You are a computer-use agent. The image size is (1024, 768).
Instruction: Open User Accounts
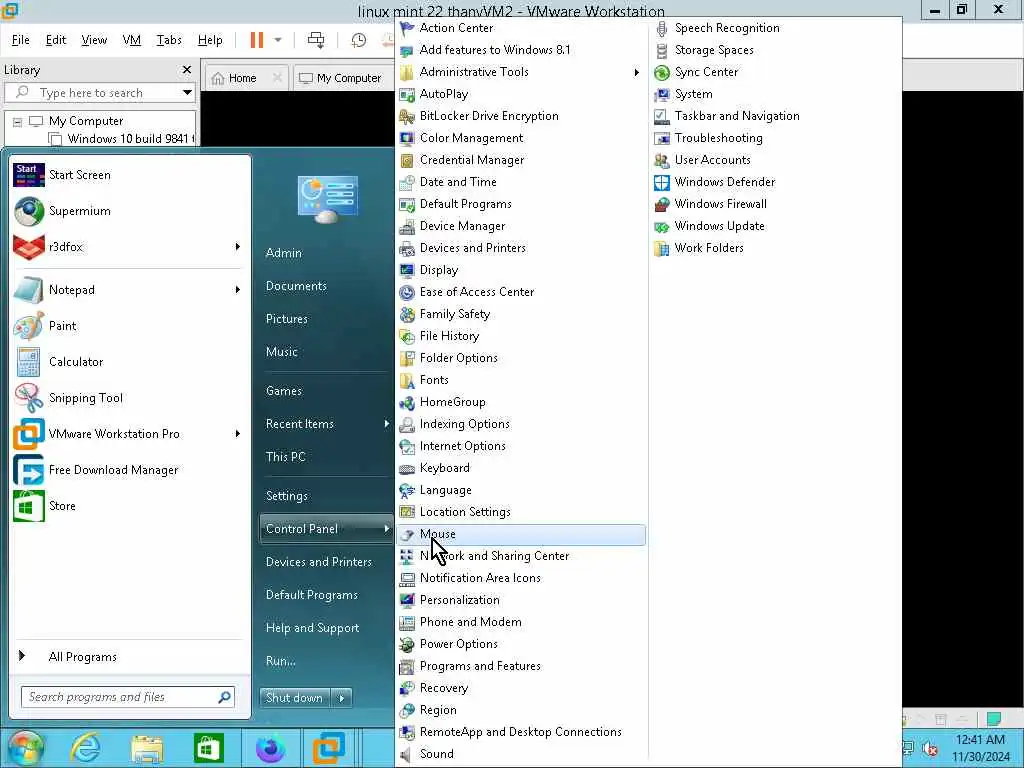[712, 160]
